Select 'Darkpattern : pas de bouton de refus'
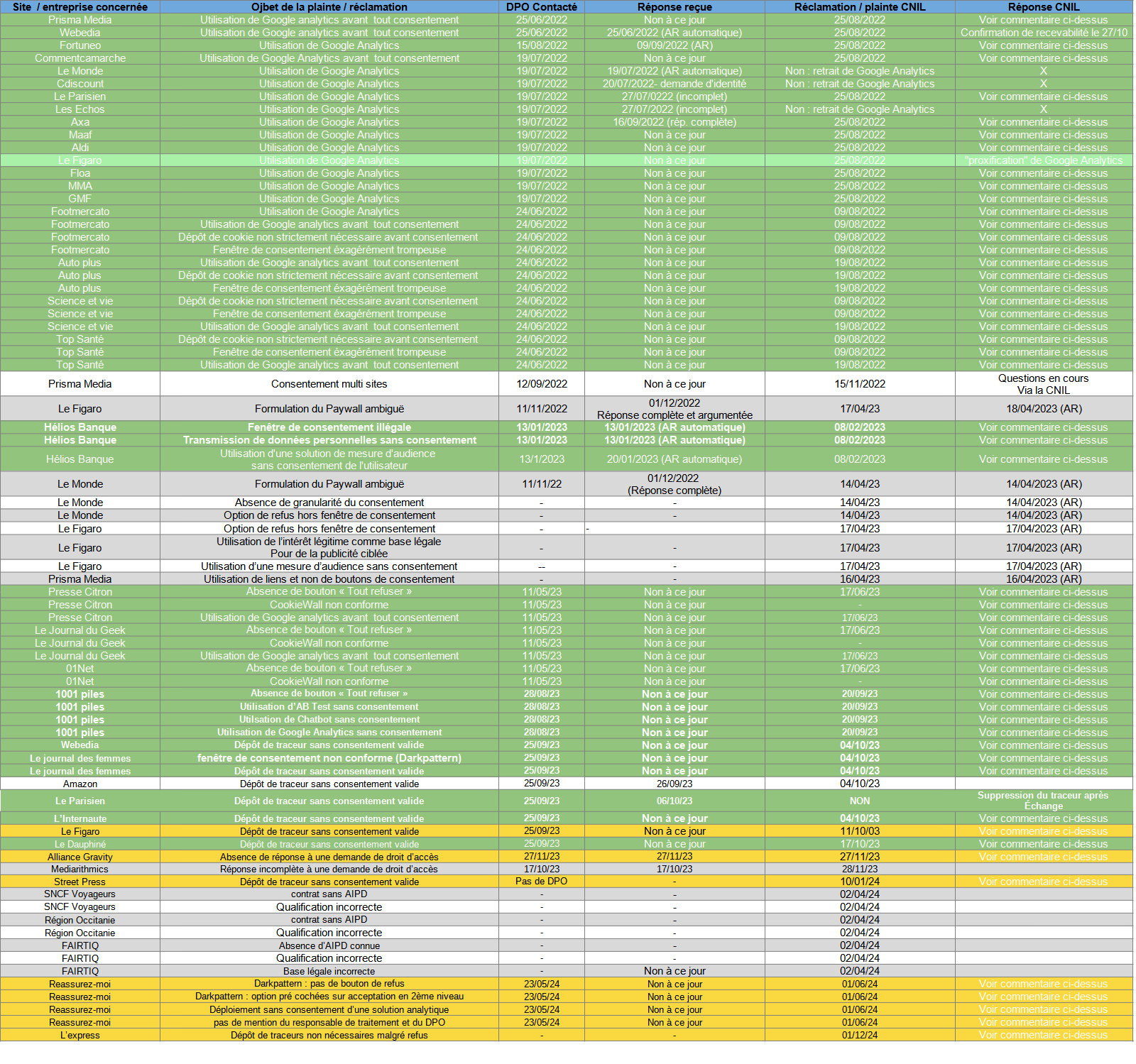 329,984
